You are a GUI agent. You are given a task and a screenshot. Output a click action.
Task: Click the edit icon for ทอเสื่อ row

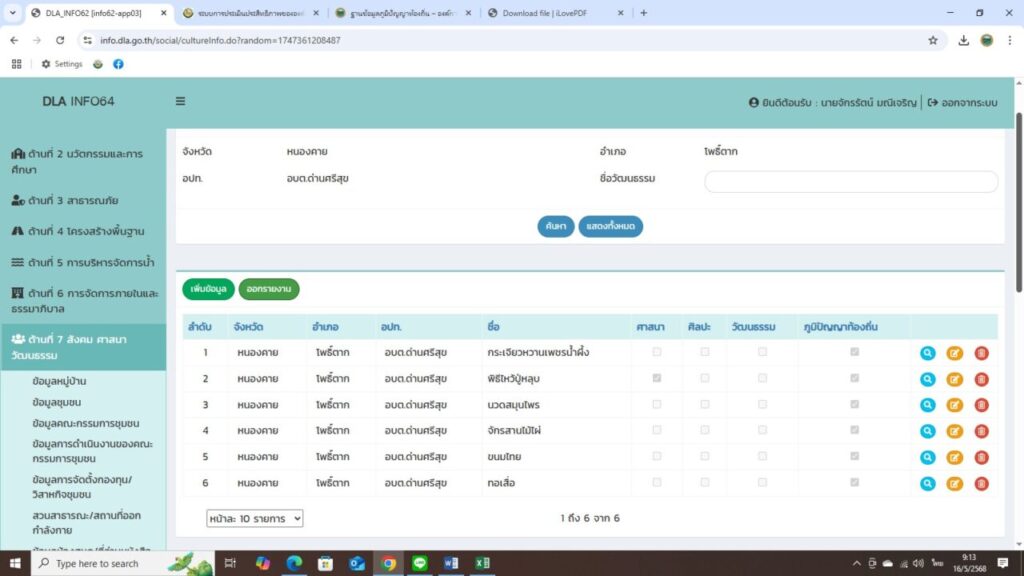tap(954, 483)
